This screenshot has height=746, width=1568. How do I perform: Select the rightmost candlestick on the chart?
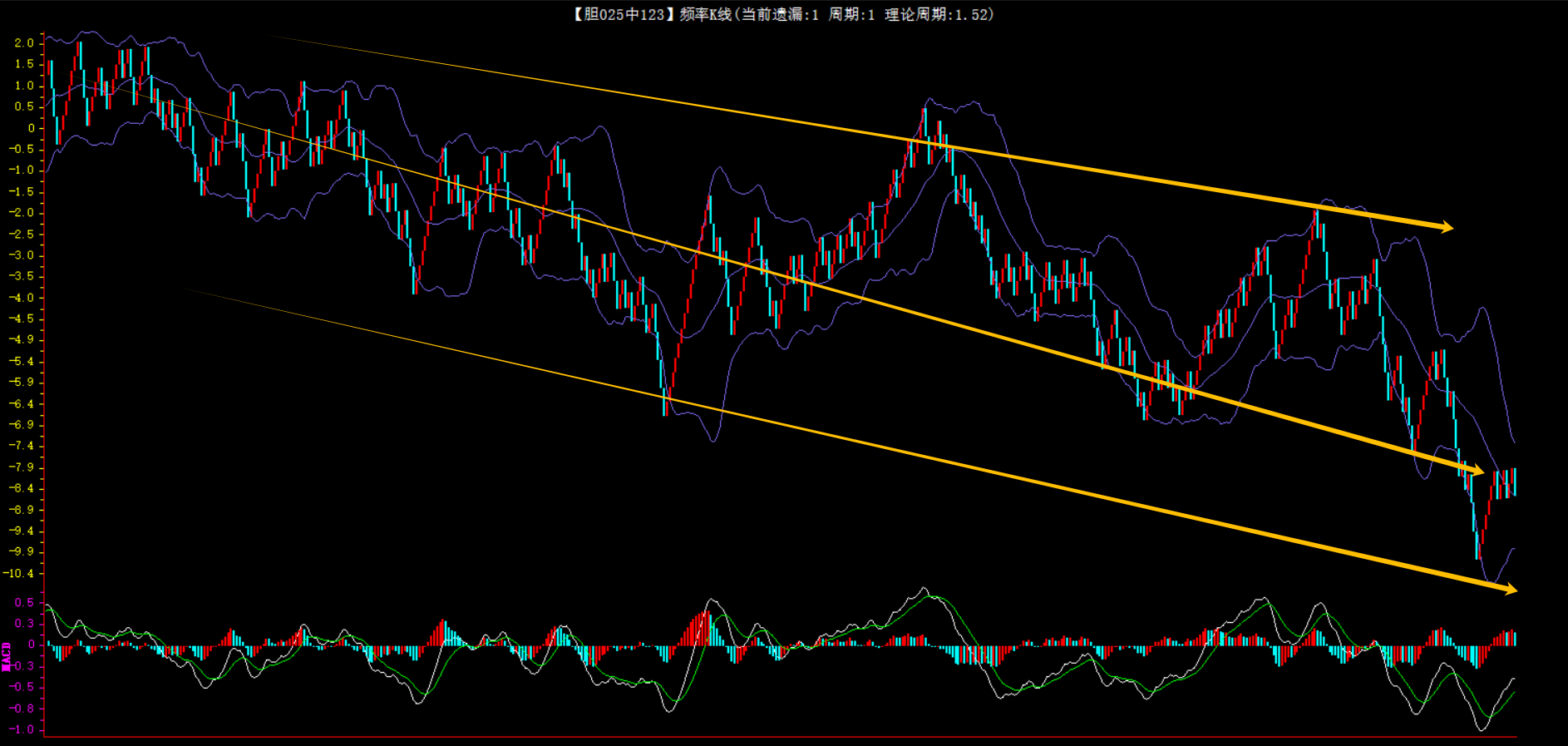coord(1514,482)
